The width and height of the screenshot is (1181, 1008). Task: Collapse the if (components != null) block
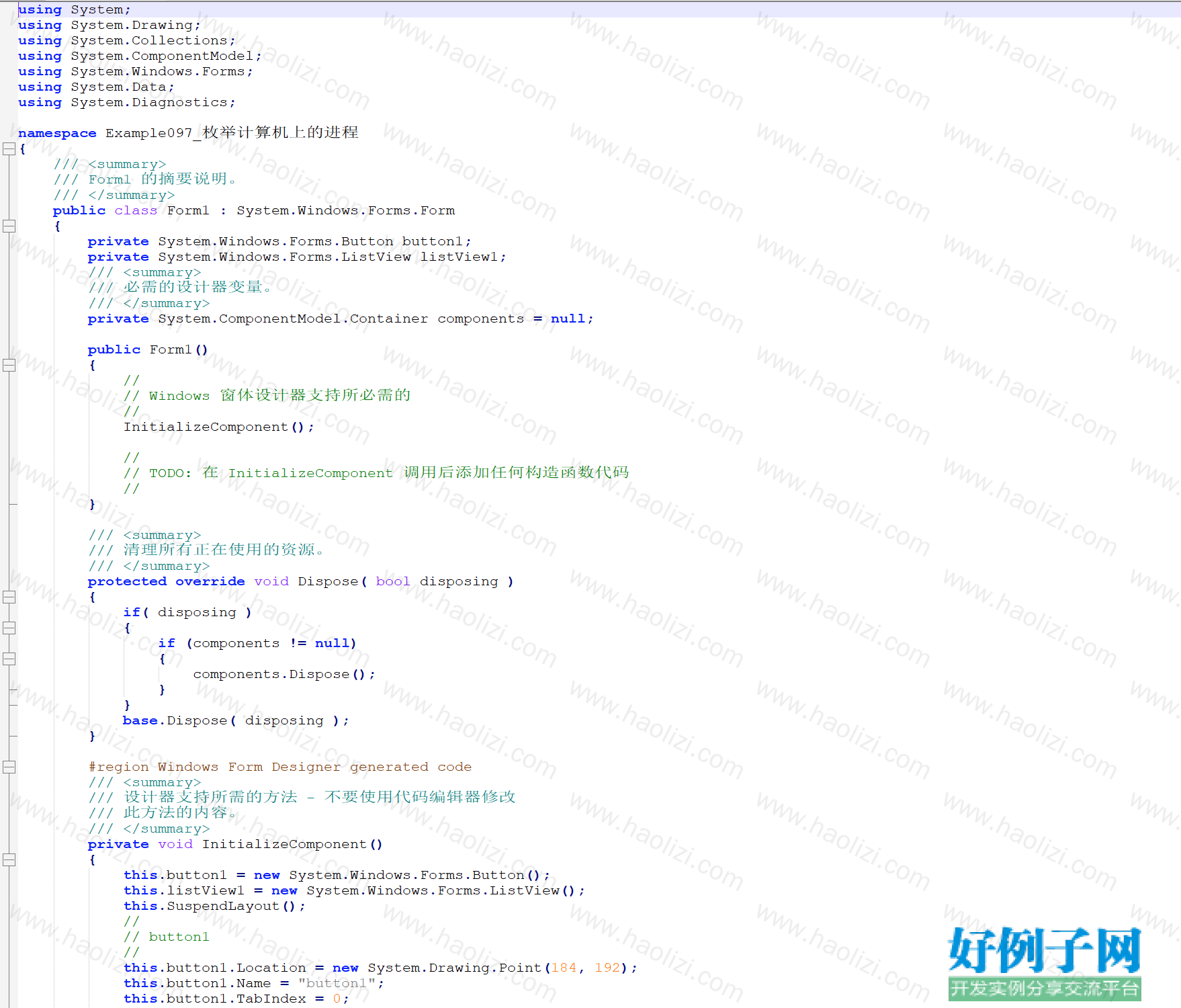9,659
